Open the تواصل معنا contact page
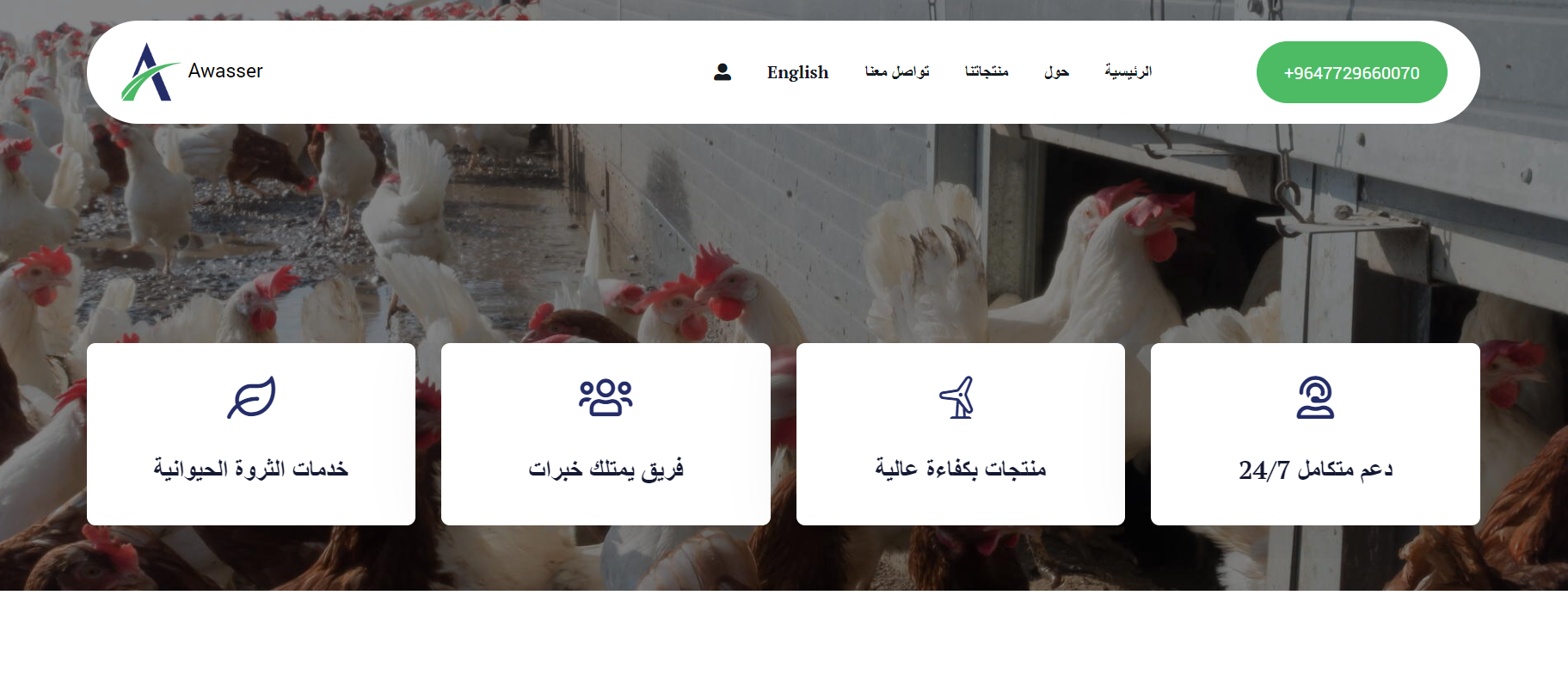Screen dimensions: 1568x681 (897, 71)
